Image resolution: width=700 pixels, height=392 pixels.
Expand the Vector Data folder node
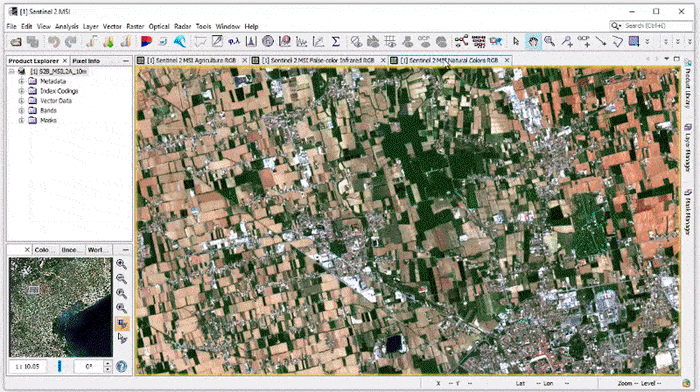pyautogui.click(x=21, y=101)
